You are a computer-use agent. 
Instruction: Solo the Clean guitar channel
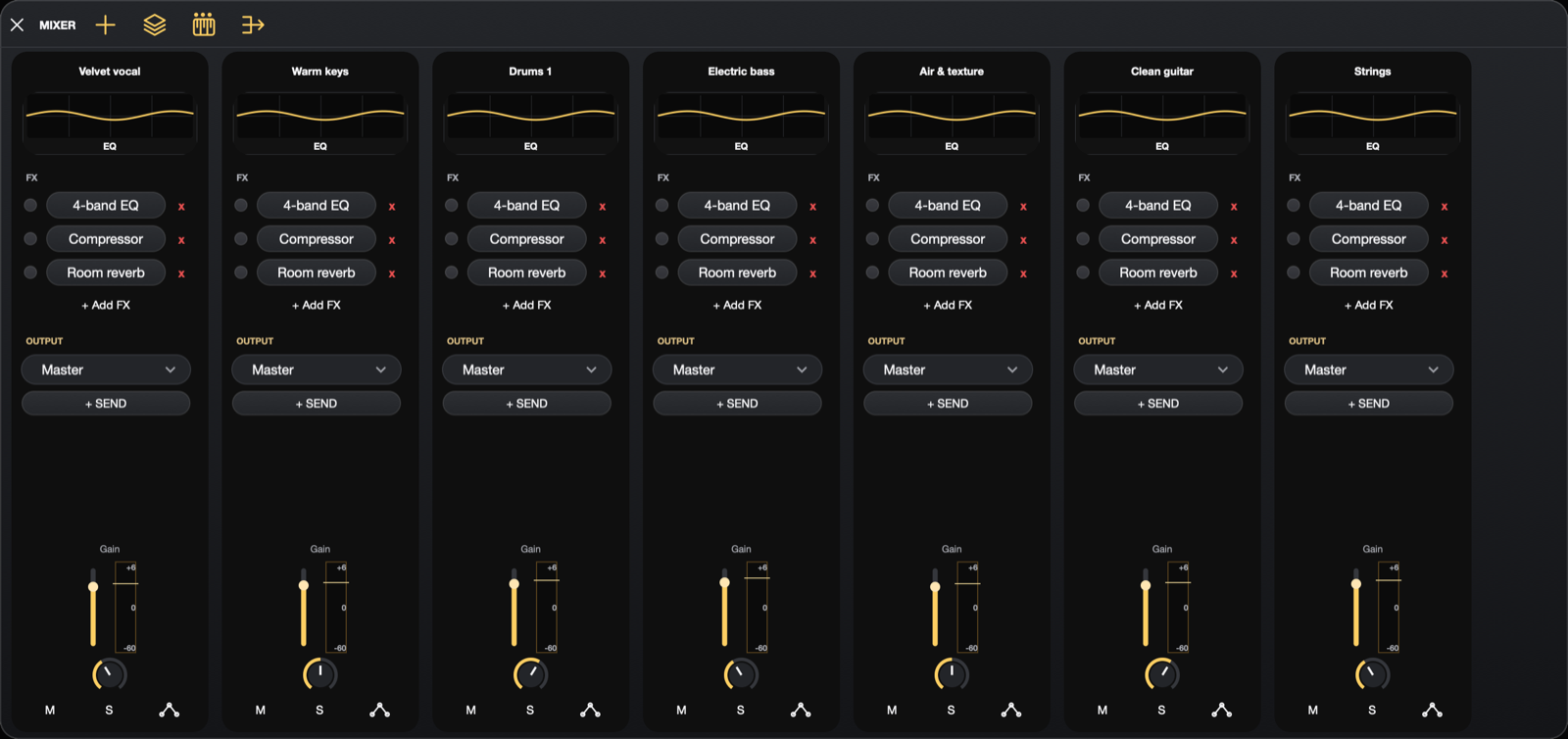[1161, 710]
